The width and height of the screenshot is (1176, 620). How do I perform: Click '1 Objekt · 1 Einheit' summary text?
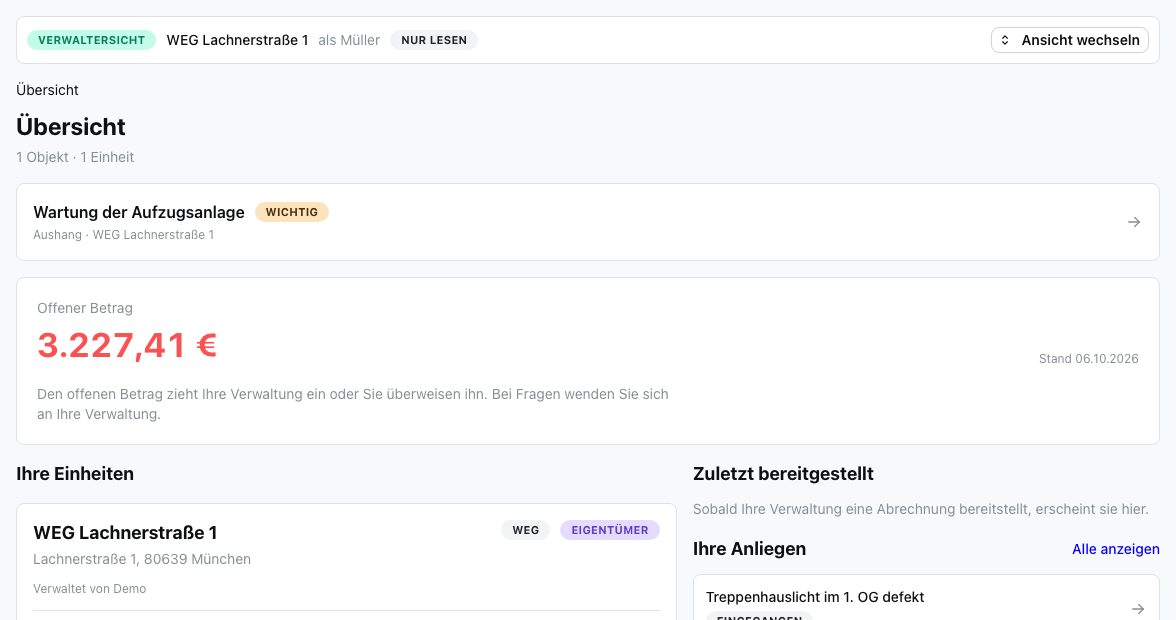click(x=75, y=157)
